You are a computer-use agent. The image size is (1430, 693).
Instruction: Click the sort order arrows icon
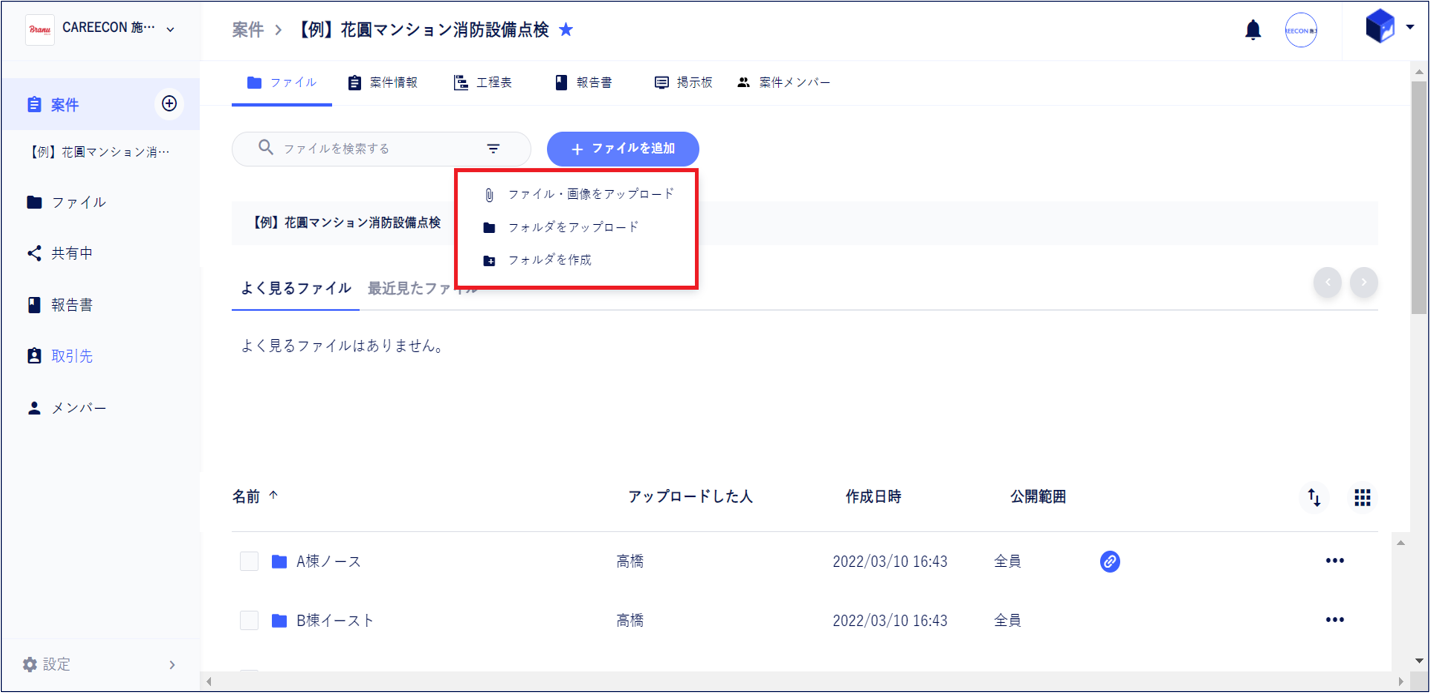[x=1314, y=497]
